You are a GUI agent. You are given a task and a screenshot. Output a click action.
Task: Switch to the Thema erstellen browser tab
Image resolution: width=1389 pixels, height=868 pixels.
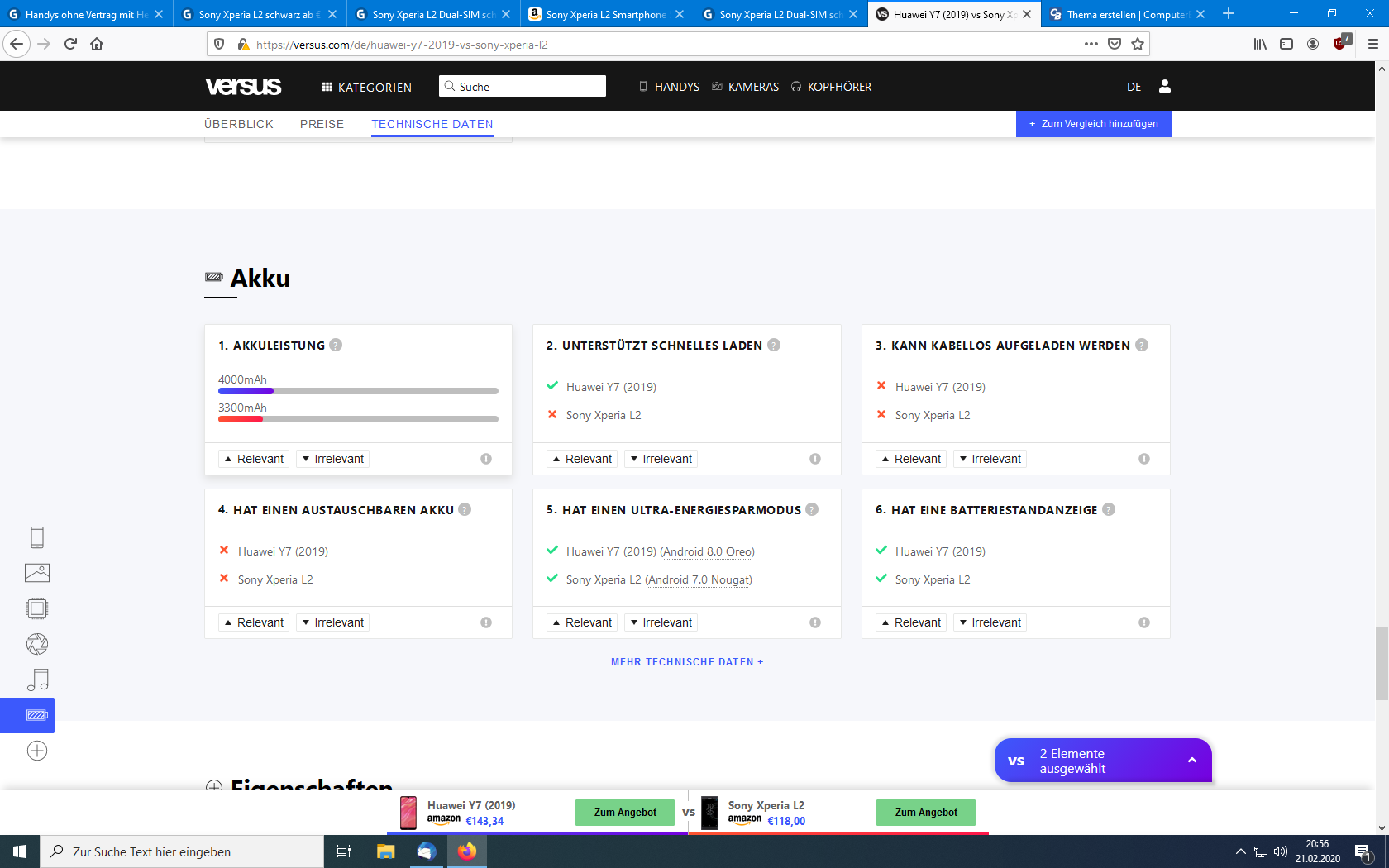tap(1128, 14)
